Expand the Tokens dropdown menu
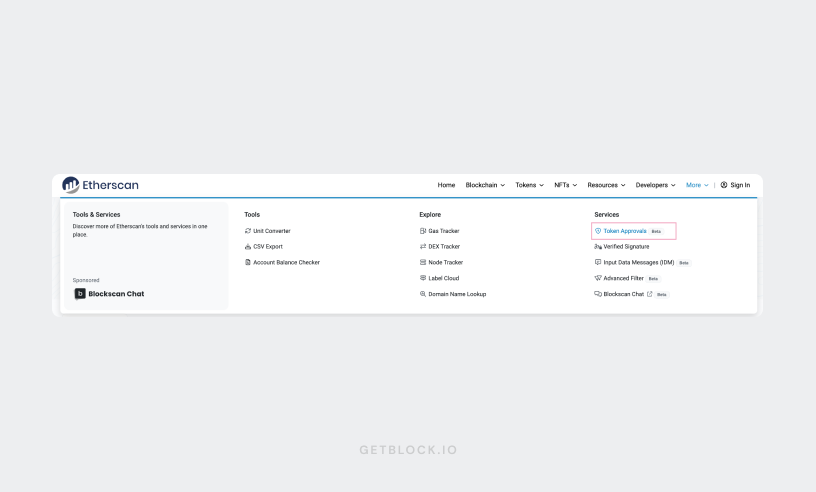Viewport: 816px width, 492px height. pos(529,185)
